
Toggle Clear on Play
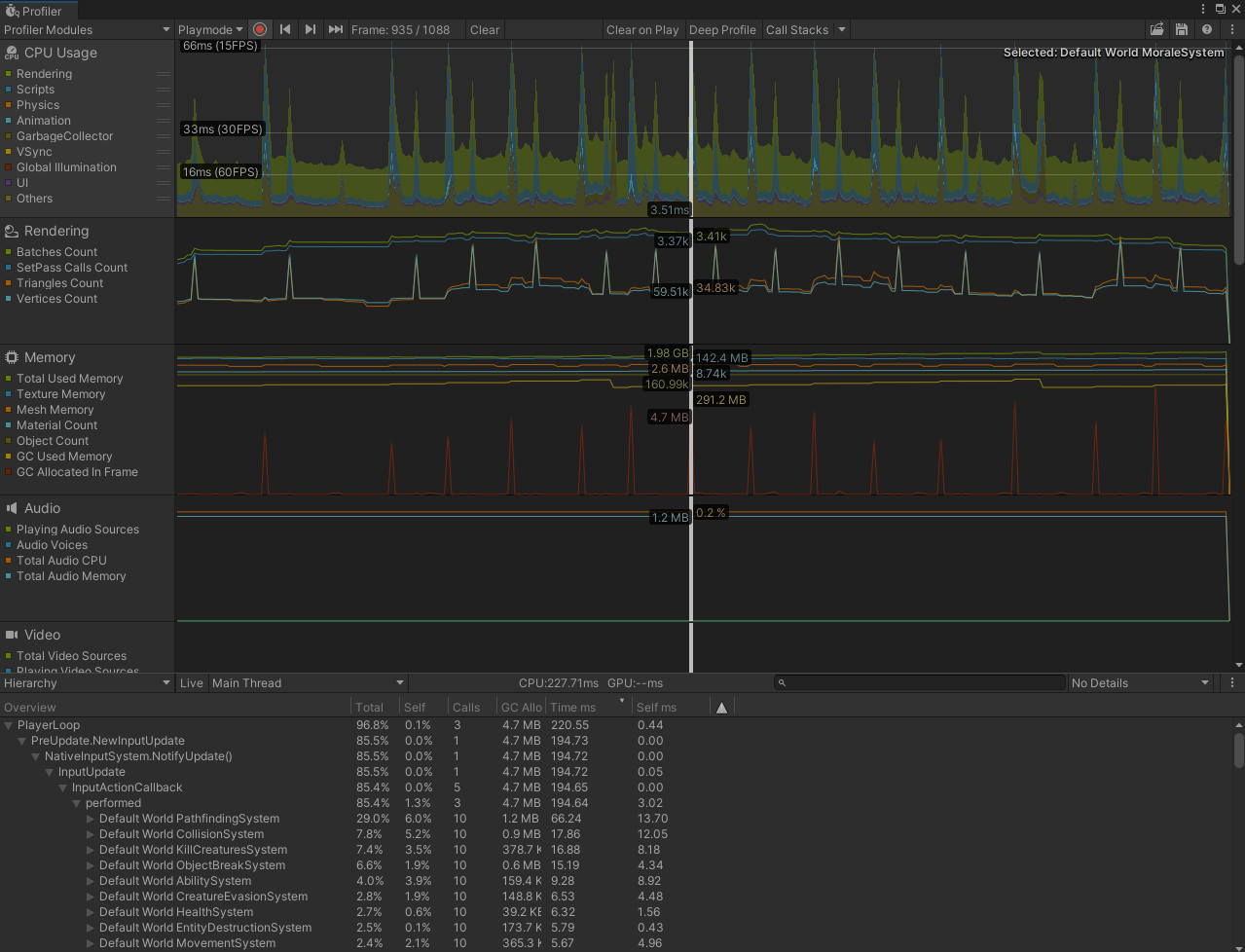point(642,29)
